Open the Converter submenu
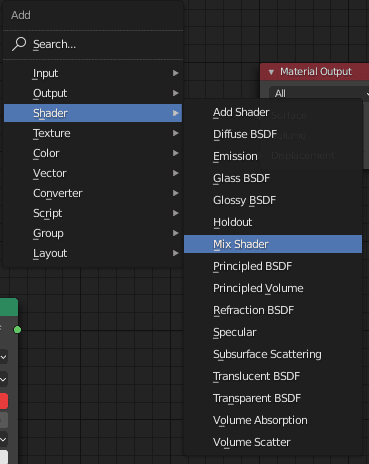The height and width of the screenshot is (464, 369). [93, 193]
